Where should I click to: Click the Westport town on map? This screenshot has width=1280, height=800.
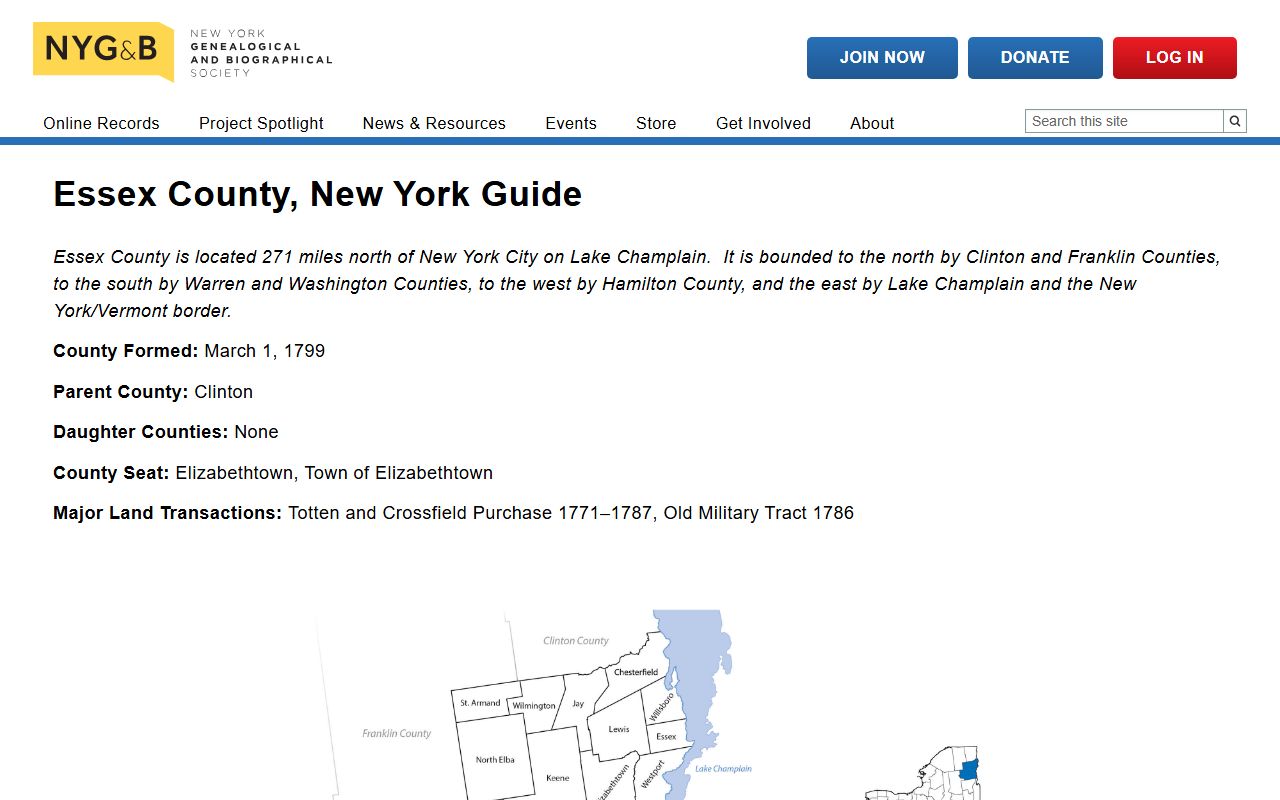(x=651, y=776)
